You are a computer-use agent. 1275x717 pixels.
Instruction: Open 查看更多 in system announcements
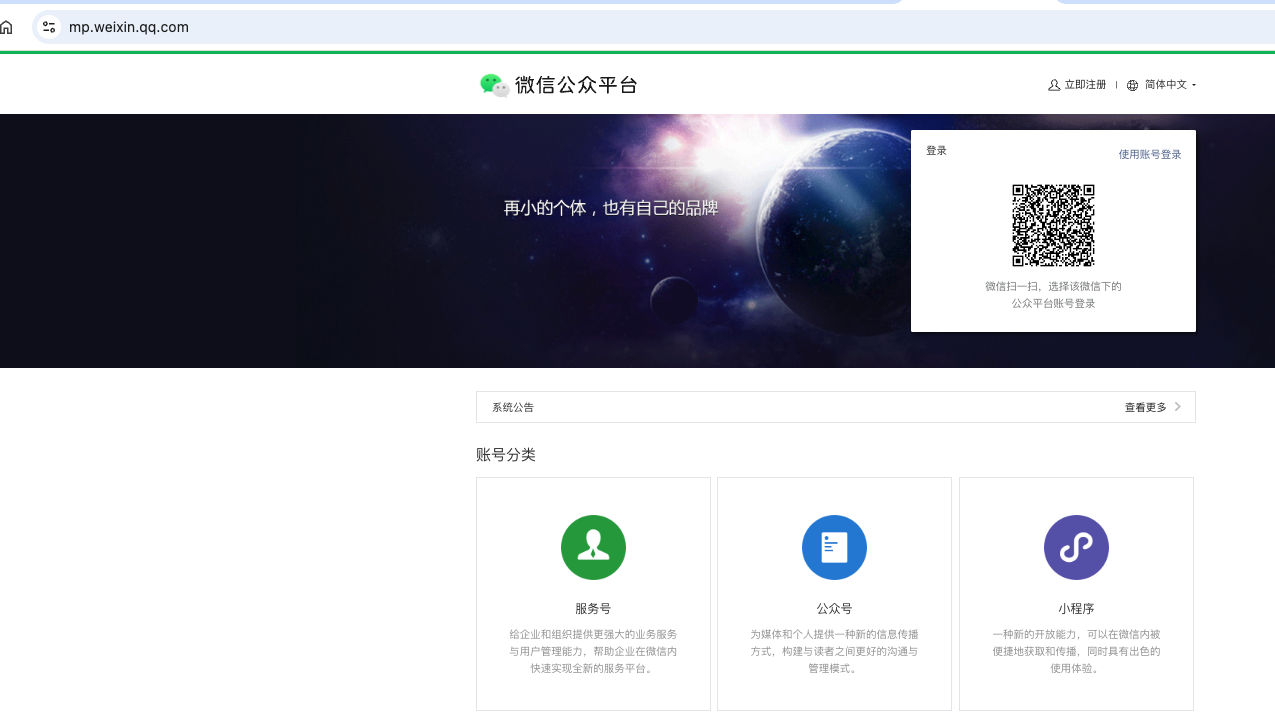click(x=1145, y=407)
